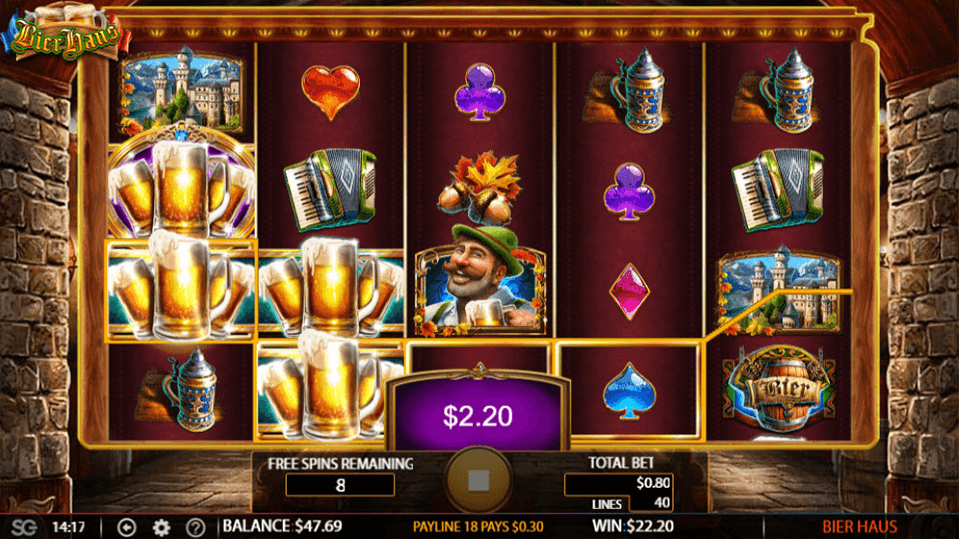
Task: Click the free spins remaining counter
Action: (340, 485)
